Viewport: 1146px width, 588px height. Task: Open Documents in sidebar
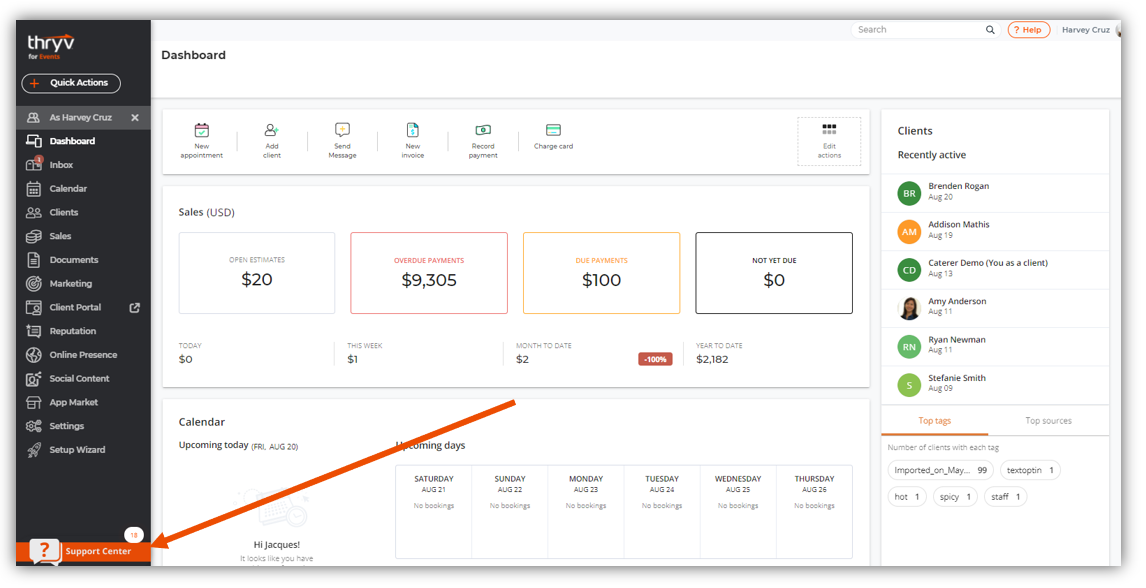(x=73, y=260)
